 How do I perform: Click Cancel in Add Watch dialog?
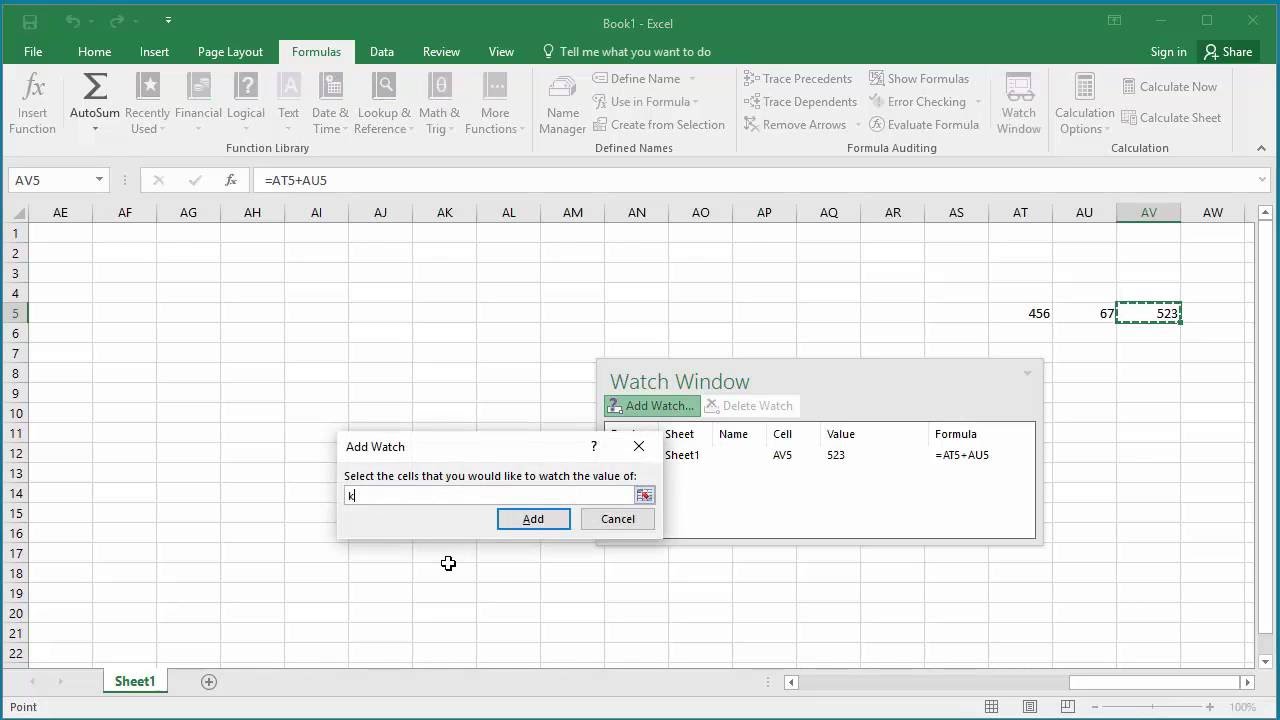(618, 519)
